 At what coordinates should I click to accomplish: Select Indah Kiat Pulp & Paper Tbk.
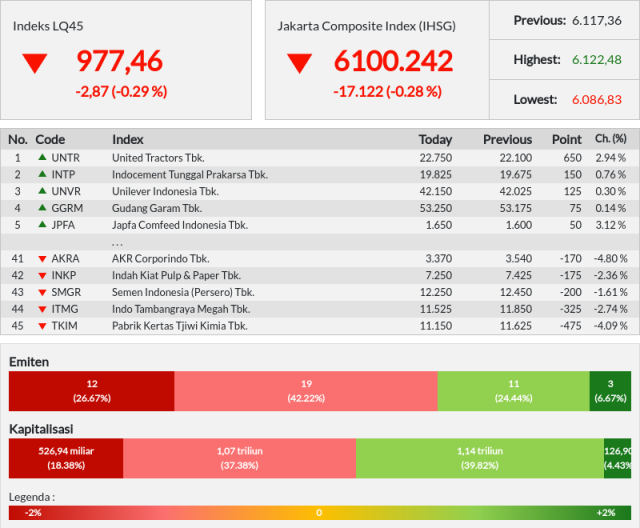pyautogui.click(x=176, y=275)
